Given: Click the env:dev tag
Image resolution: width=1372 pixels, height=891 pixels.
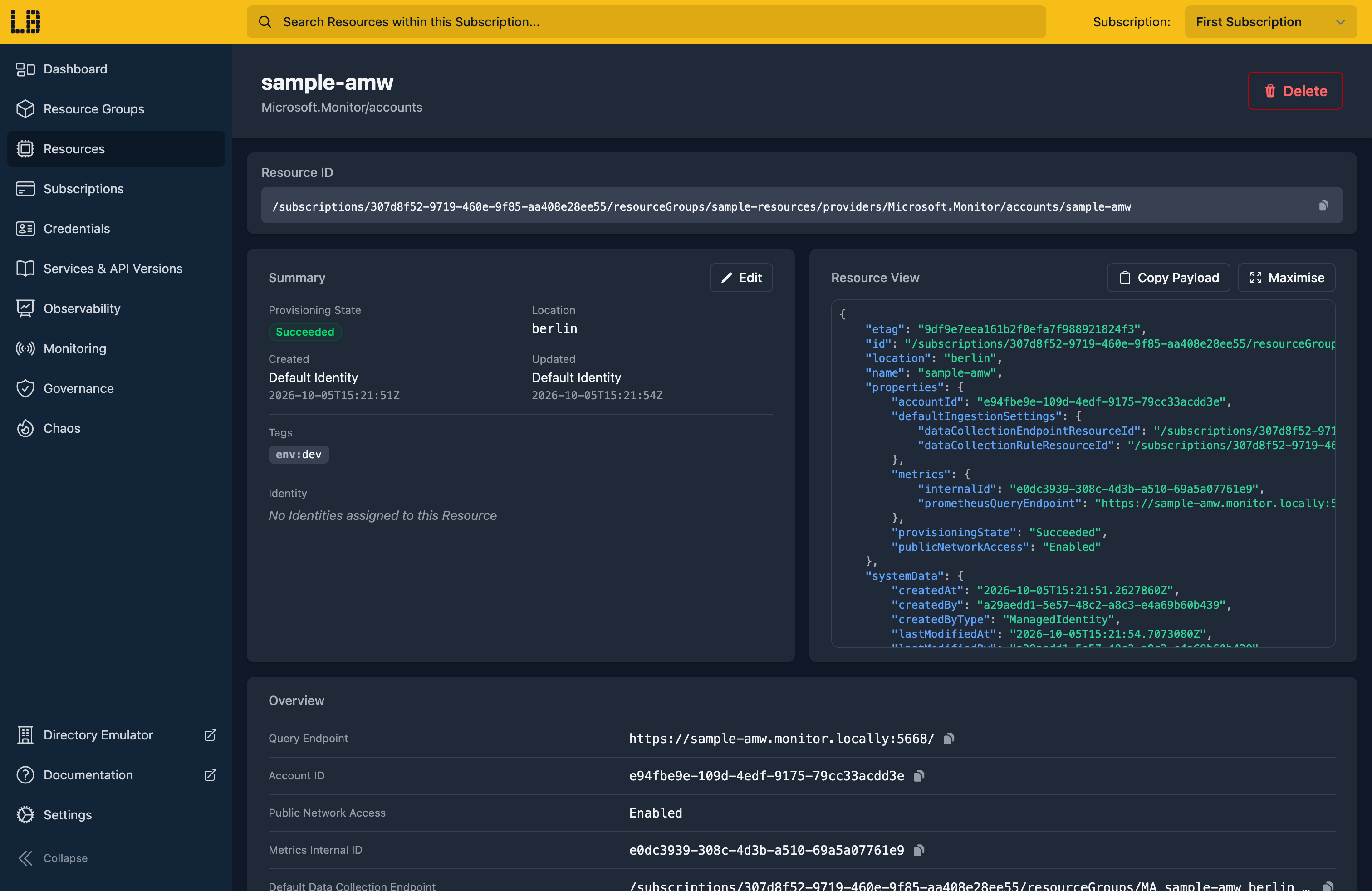Looking at the screenshot, I should tap(299, 454).
